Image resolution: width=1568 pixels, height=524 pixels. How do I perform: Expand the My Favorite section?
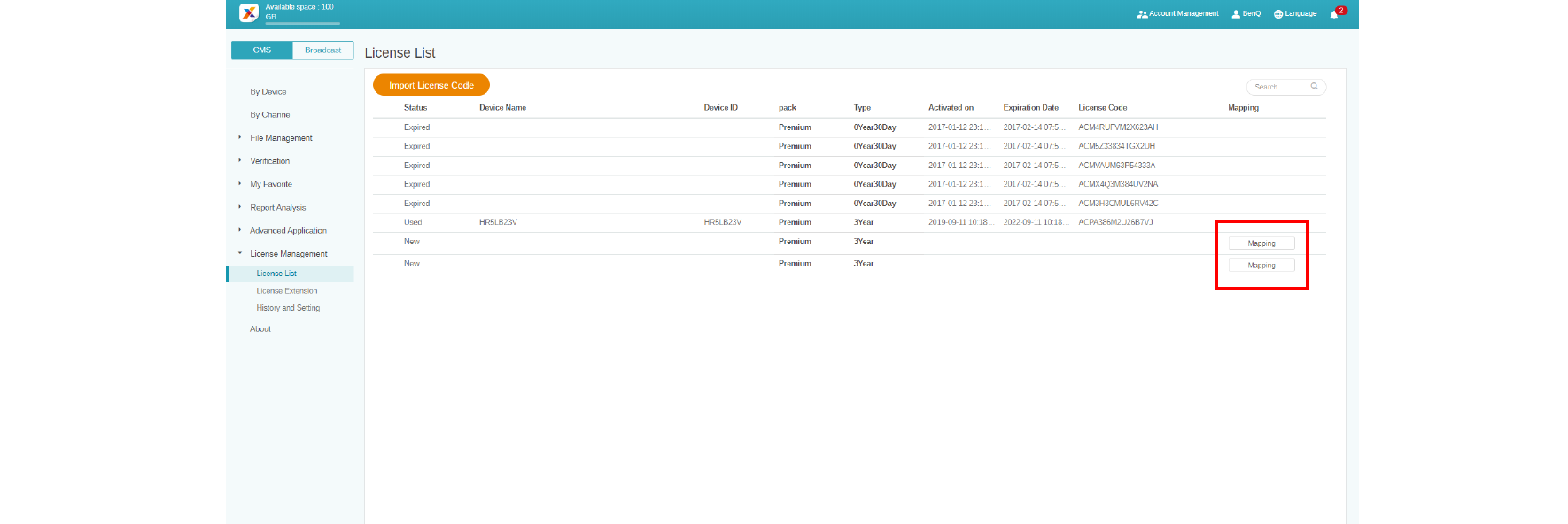[x=240, y=184]
